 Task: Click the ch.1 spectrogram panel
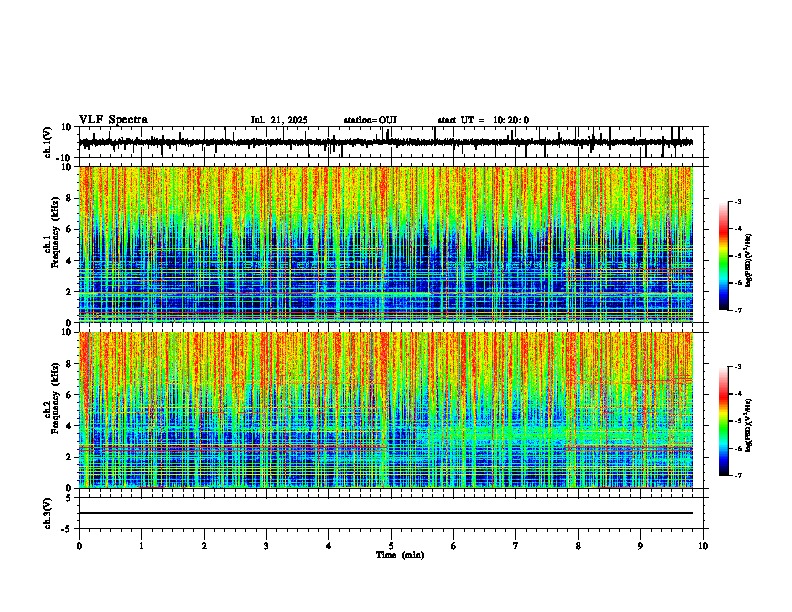pos(386,244)
